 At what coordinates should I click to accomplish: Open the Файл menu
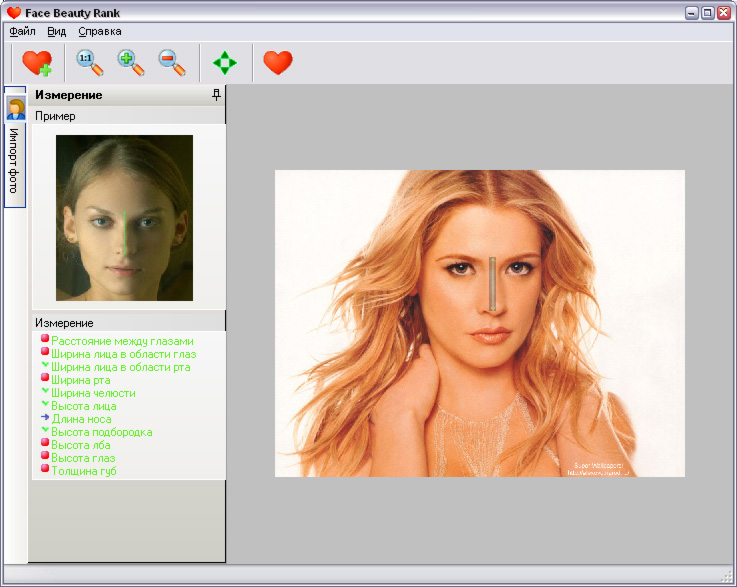22,31
